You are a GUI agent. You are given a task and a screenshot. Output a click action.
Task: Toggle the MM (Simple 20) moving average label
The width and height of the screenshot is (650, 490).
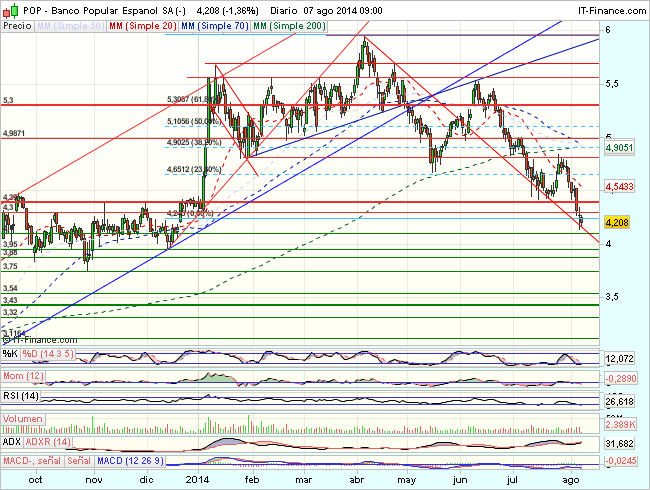[x=143, y=26]
